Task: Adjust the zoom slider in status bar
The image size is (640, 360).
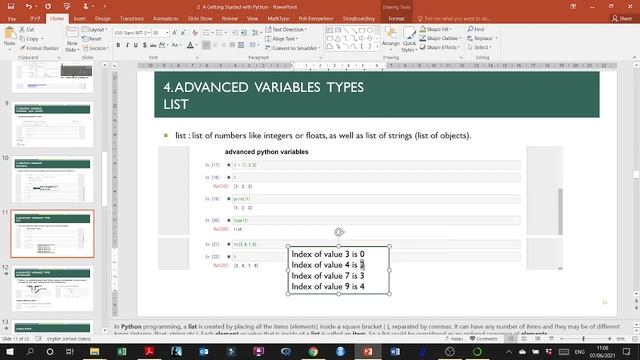Action: point(584,339)
